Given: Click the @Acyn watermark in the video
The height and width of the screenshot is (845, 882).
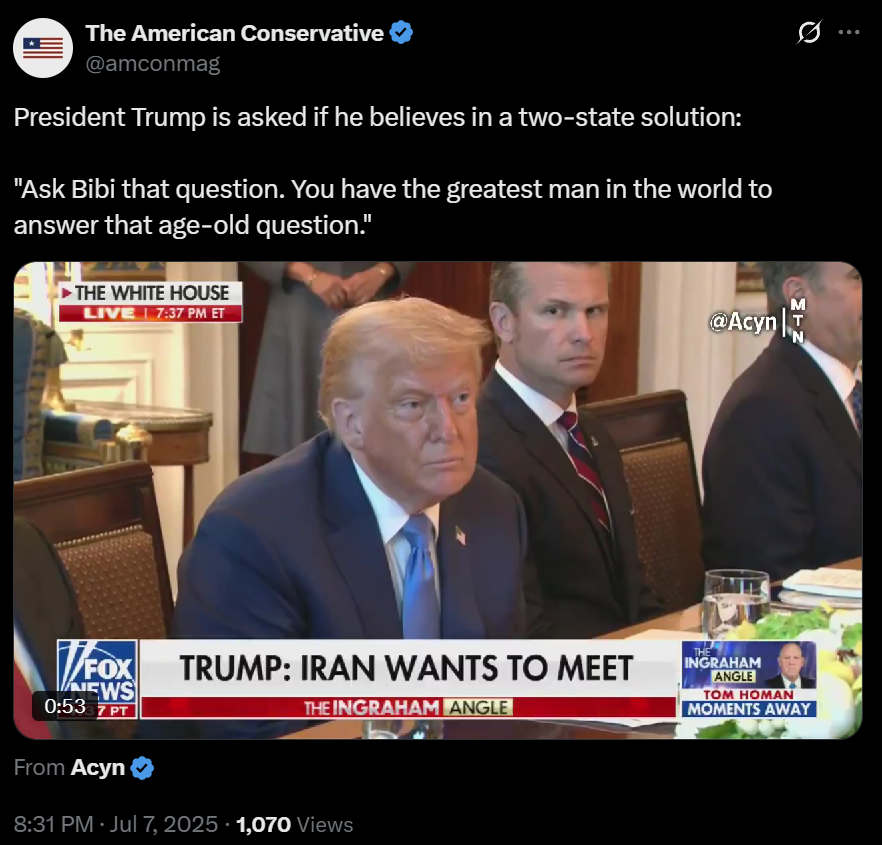Looking at the screenshot, I should (x=742, y=322).
